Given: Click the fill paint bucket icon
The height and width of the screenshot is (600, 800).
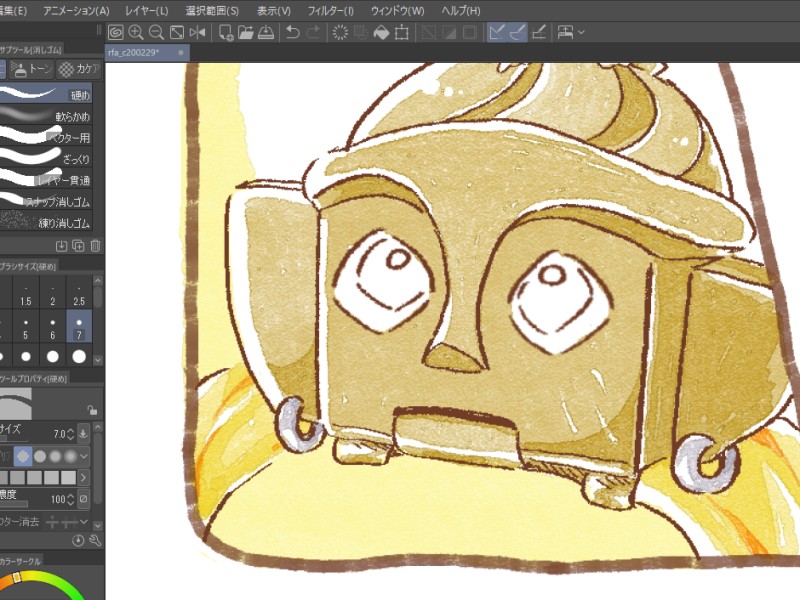Looking at the screenshot, I should [381, 33].
